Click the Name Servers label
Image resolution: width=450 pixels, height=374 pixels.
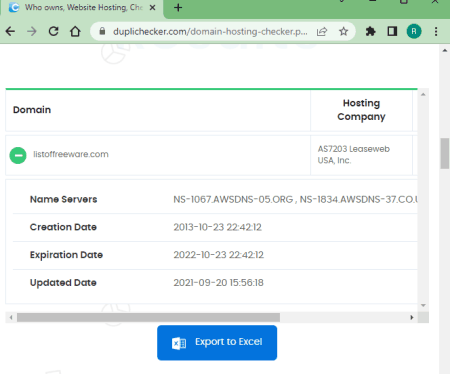(x=63, y=199)
